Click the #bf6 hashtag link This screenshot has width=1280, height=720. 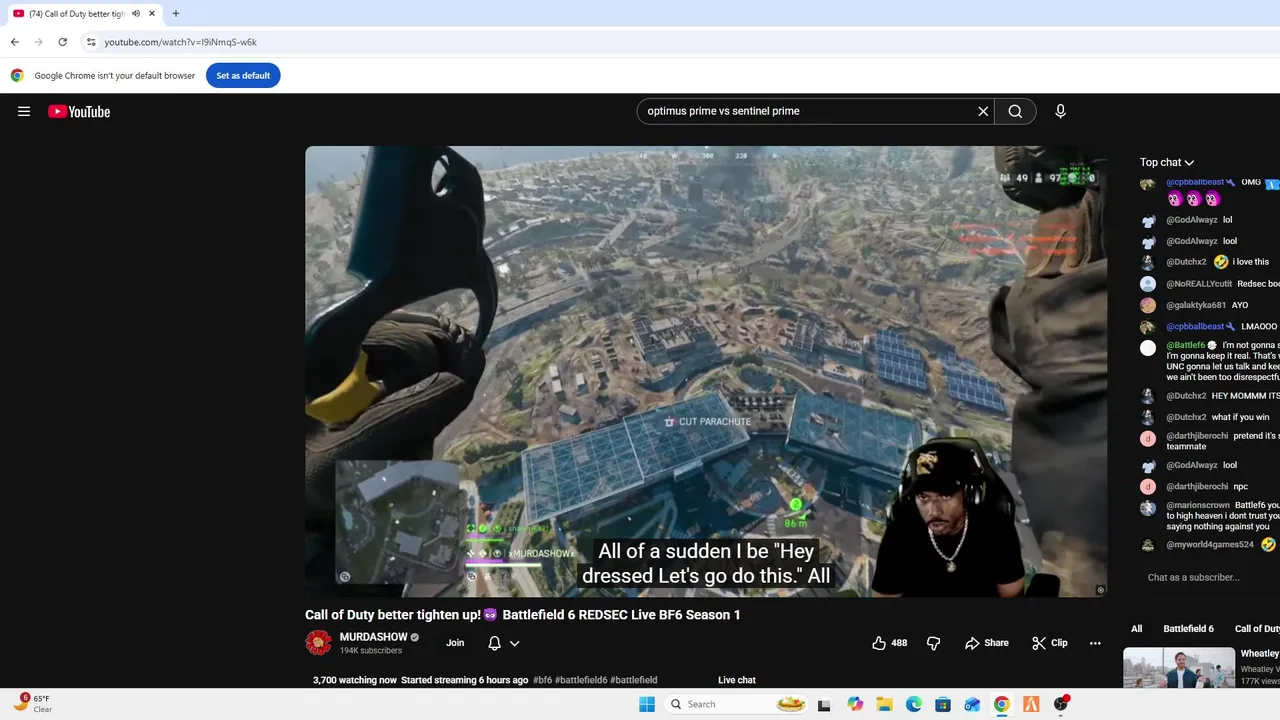pos(542,680)
